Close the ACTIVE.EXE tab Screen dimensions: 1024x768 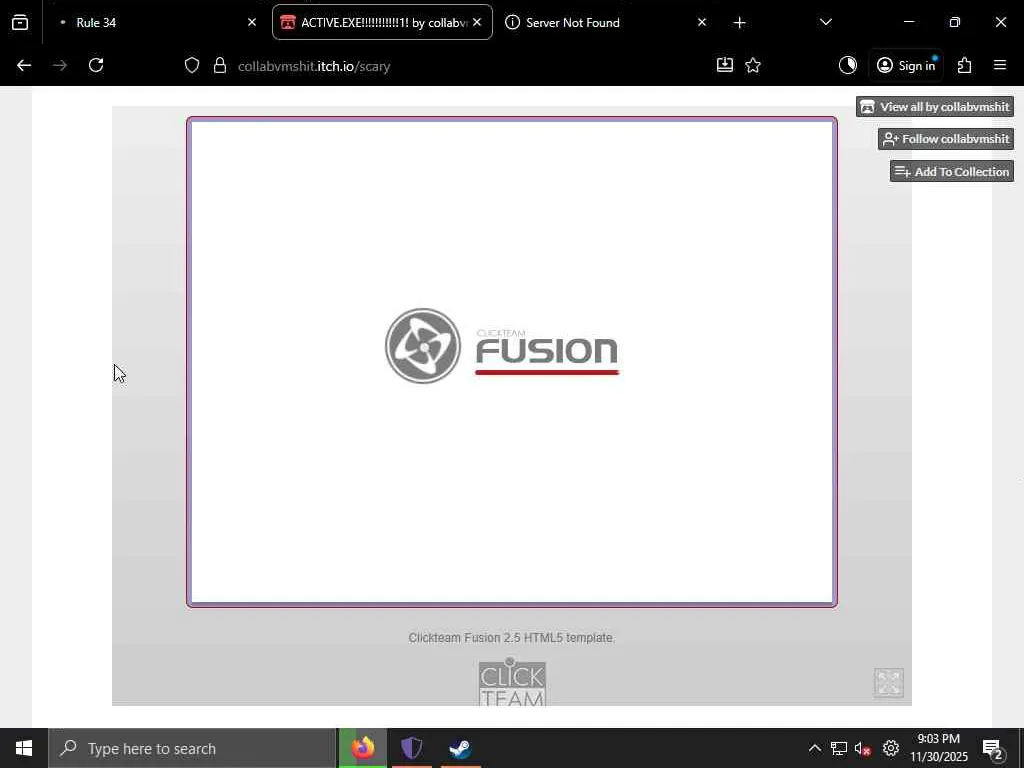pos(477,22)
